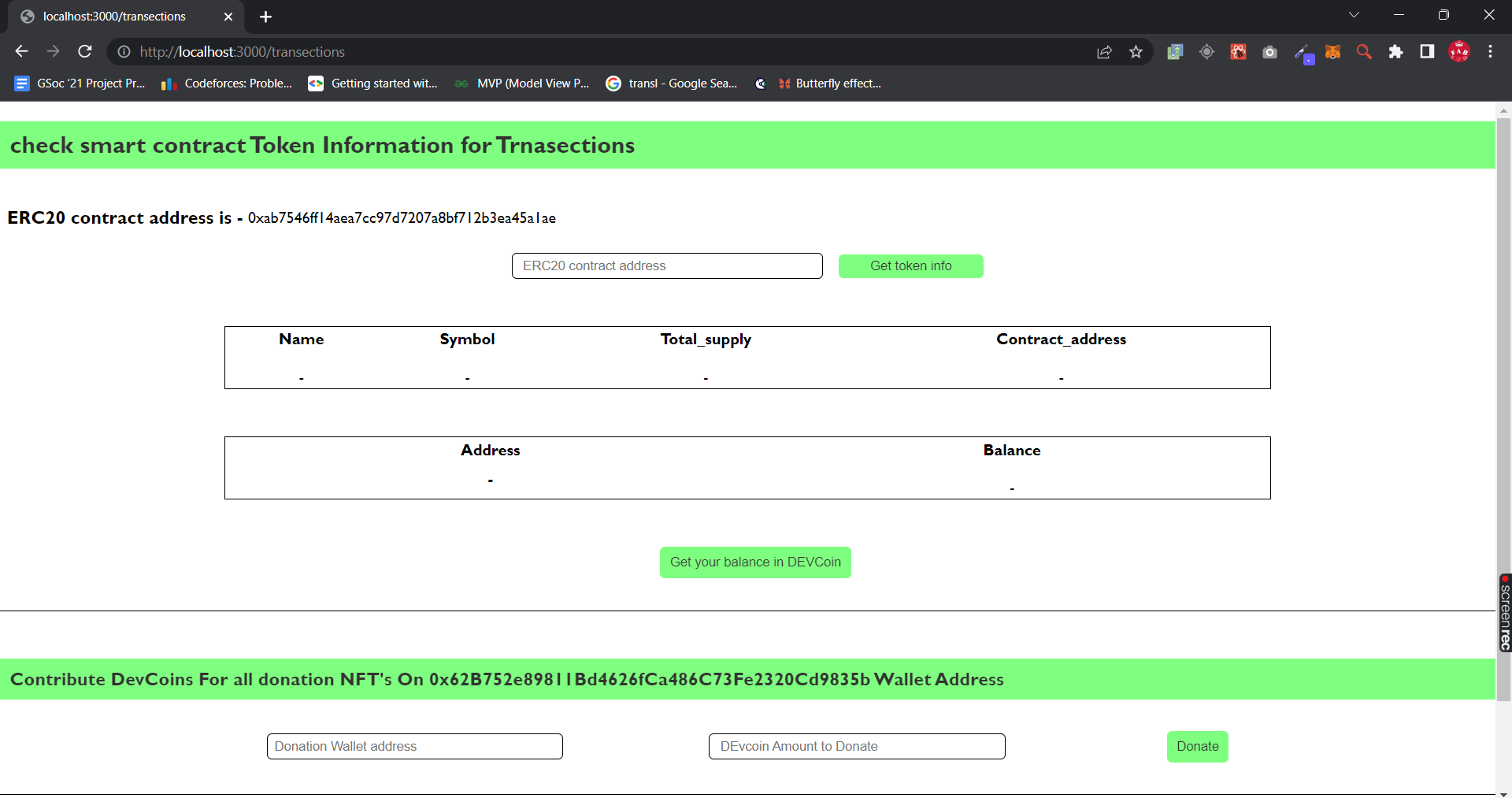The image size is (1512, 798).
Task: Click the red puzzle extension icon
Action: click(x=1238, y=52)
